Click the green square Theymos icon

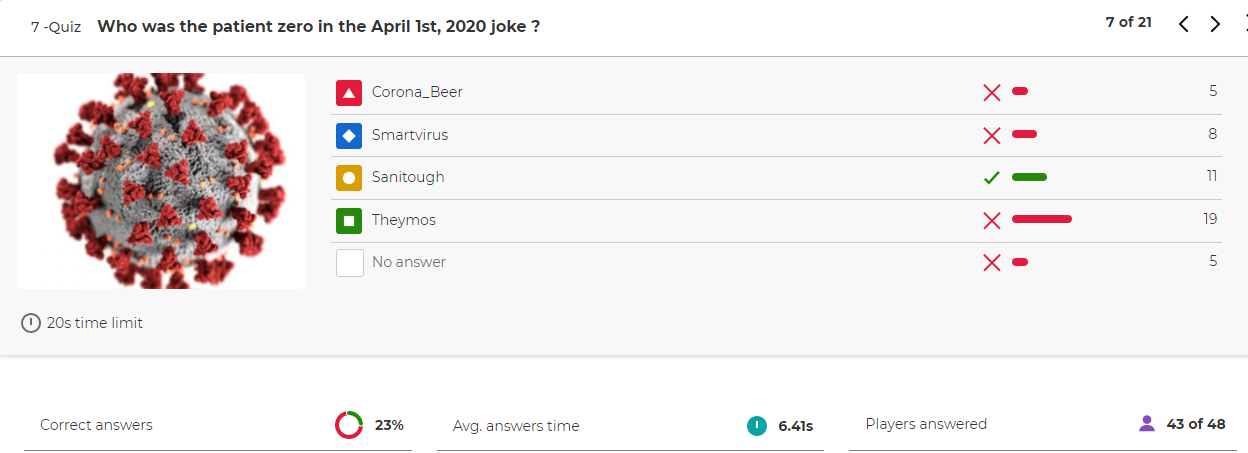tap(349, 221)
